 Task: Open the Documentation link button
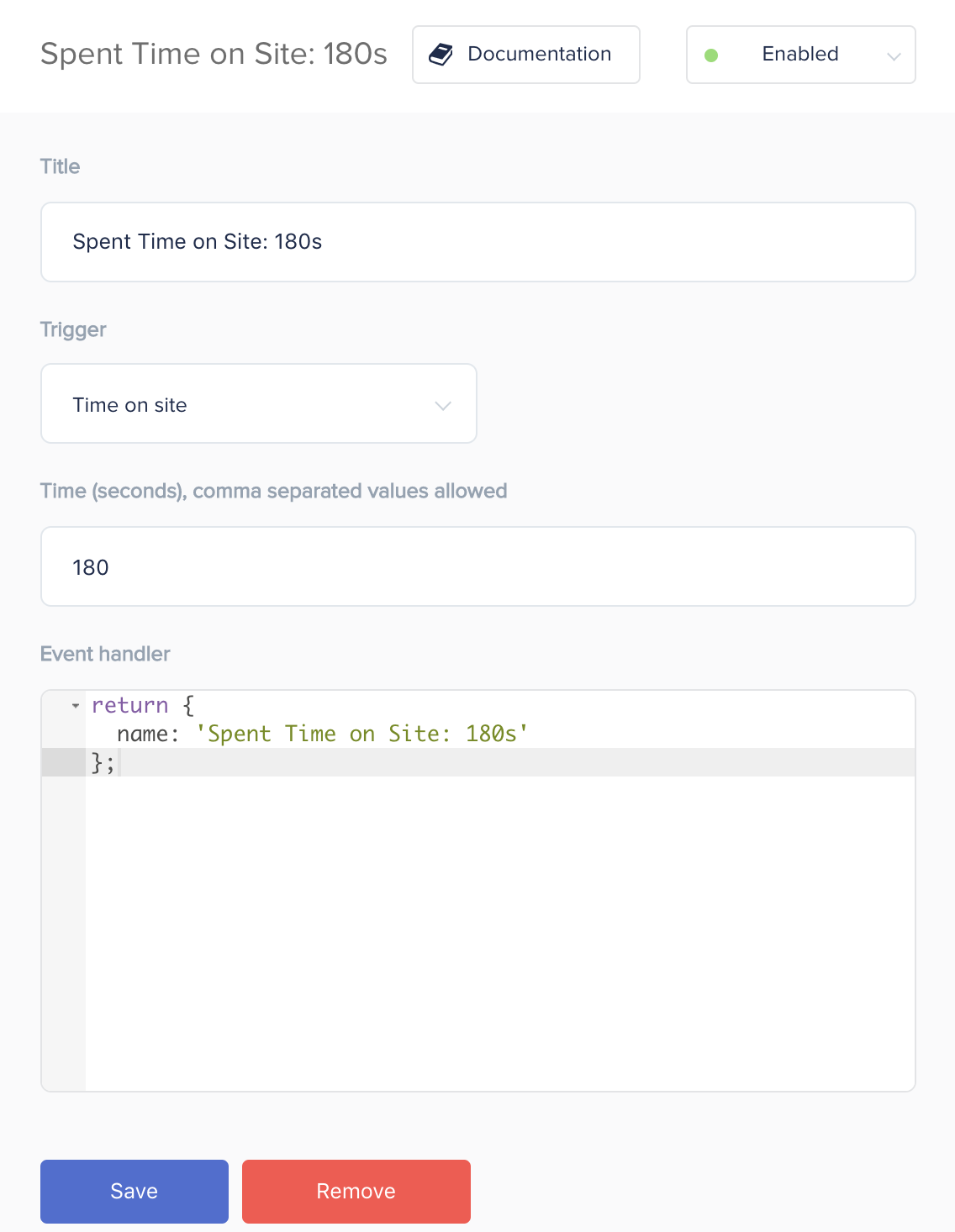click(x=526, y=55)
